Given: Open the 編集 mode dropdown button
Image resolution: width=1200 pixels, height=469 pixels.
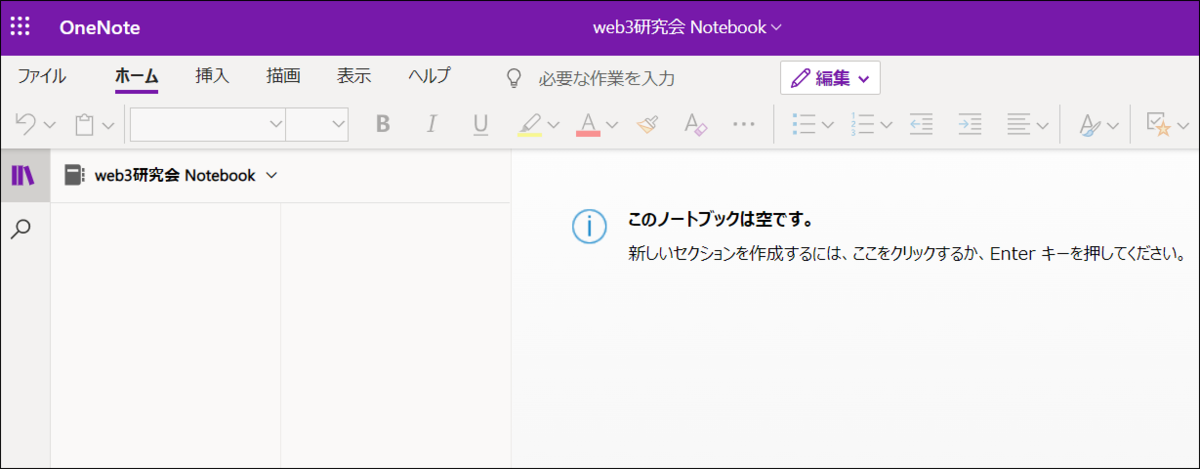Looking at the screenshot, I should (830, 77).
